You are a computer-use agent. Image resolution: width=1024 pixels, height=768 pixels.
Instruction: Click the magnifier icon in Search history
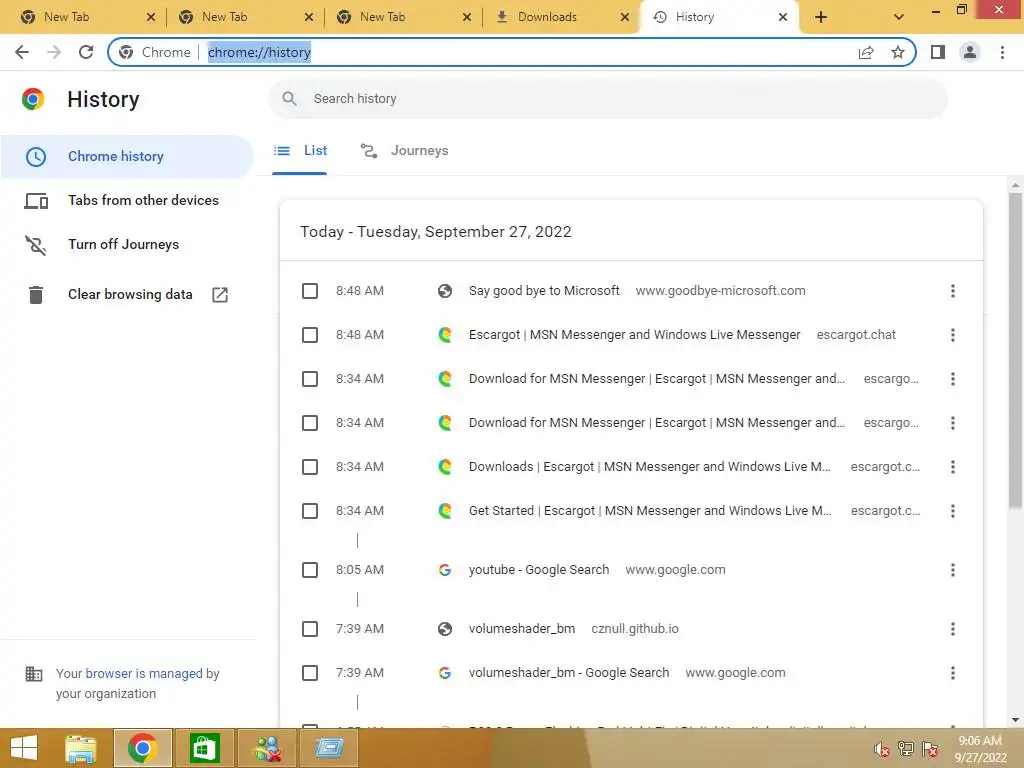289,99
